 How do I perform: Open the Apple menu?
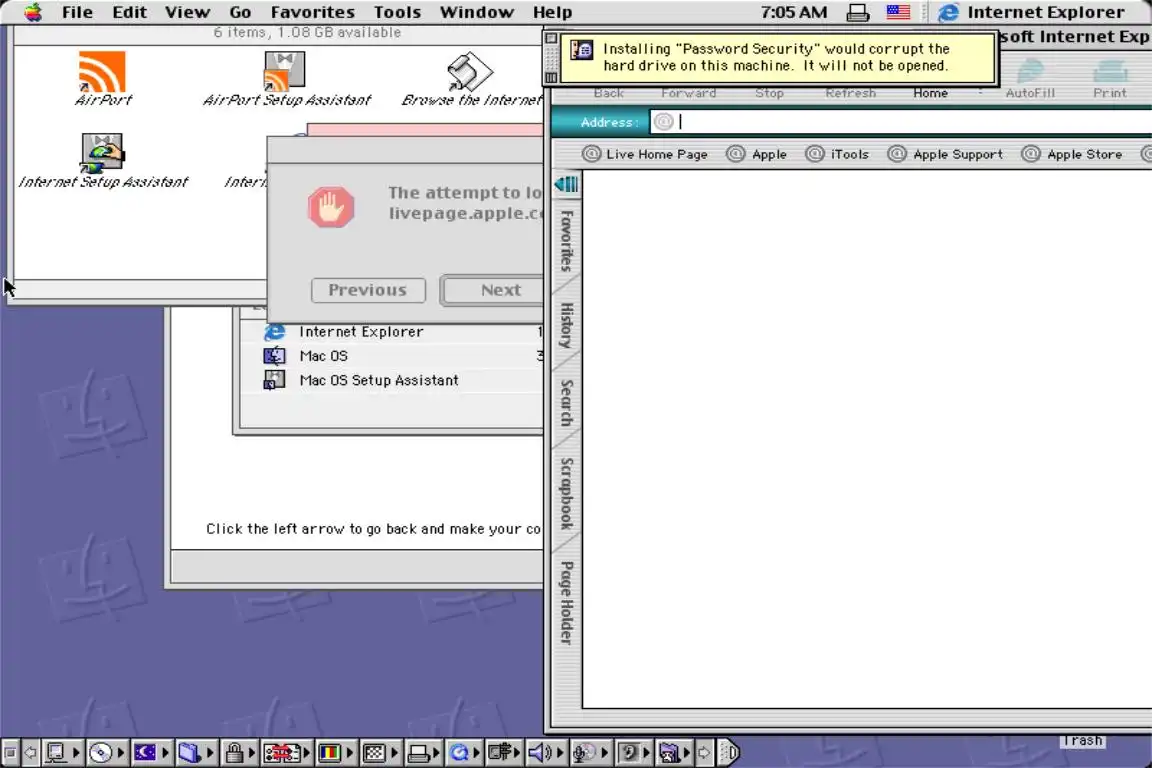(33, 12)
